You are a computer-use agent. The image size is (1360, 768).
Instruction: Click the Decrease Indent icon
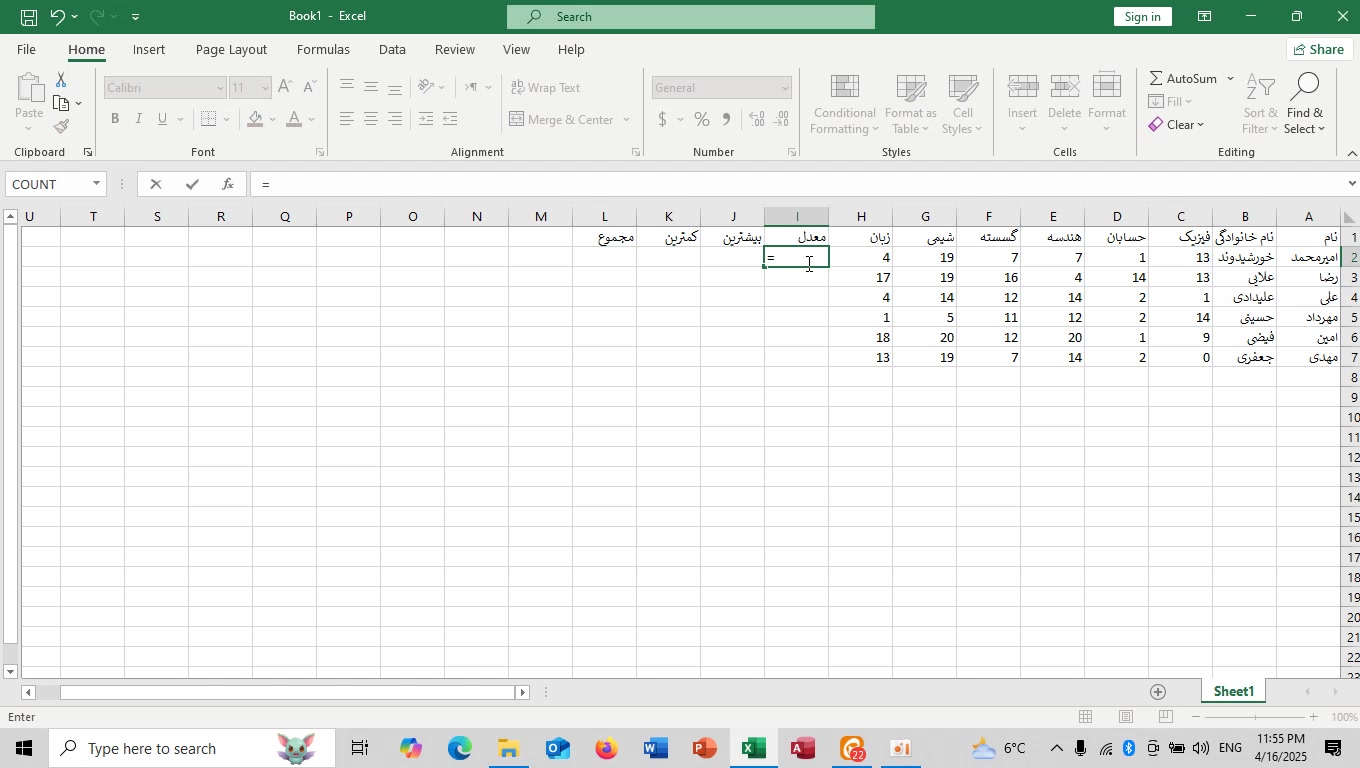tap(426, 120)
